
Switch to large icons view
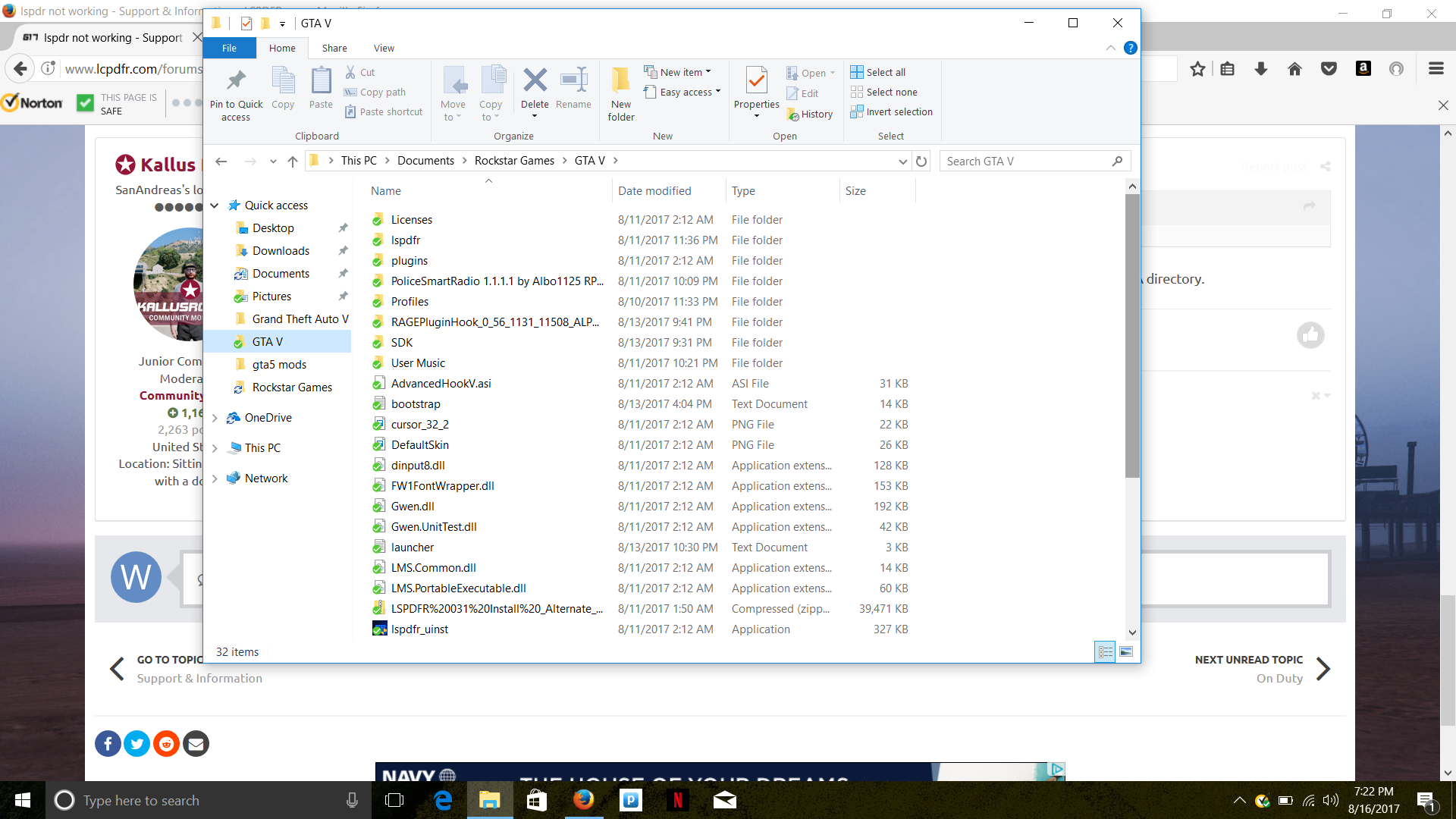point(1126,652)
